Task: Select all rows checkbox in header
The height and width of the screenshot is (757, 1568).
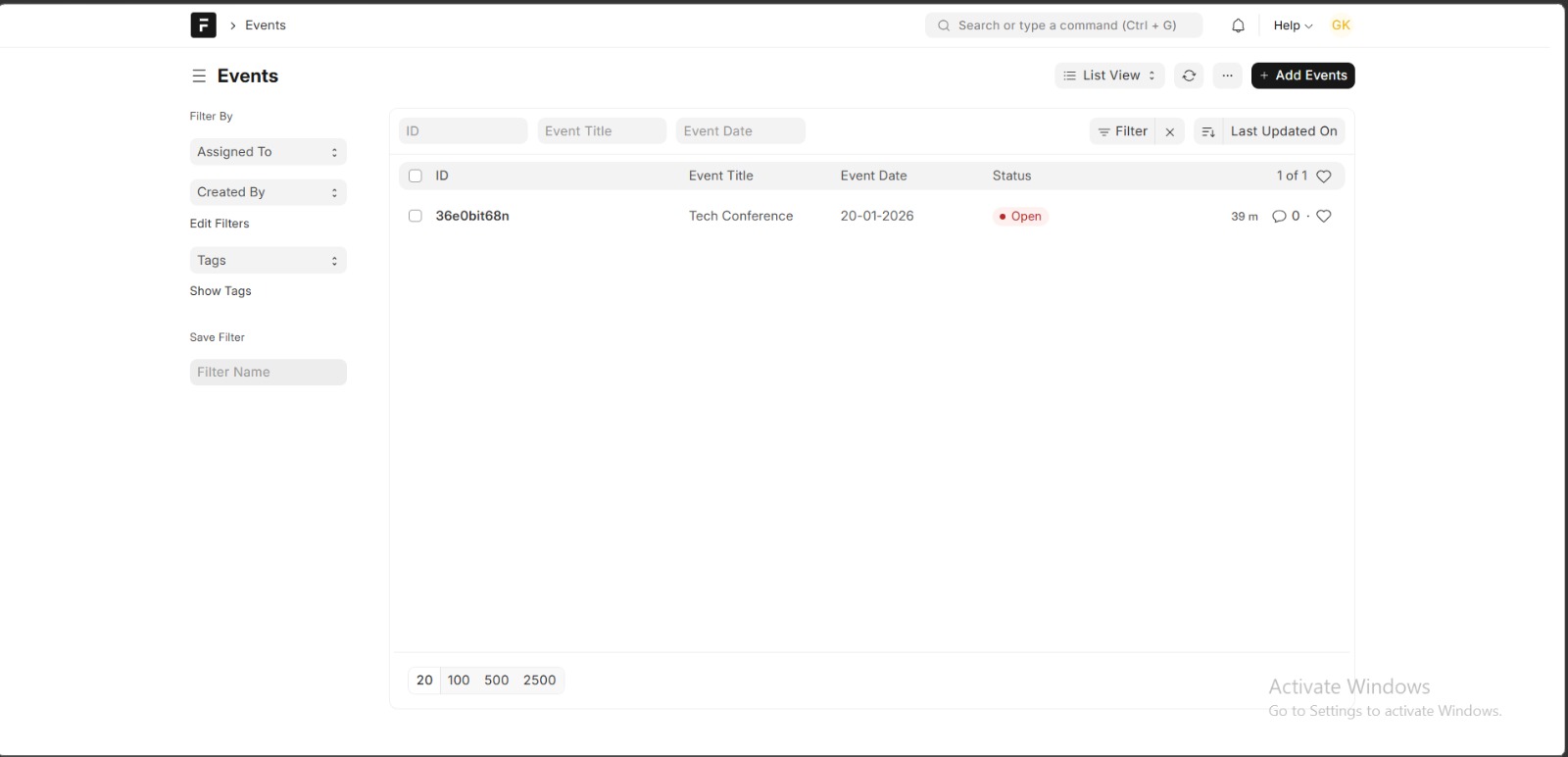Action: (x=416, y=177)
